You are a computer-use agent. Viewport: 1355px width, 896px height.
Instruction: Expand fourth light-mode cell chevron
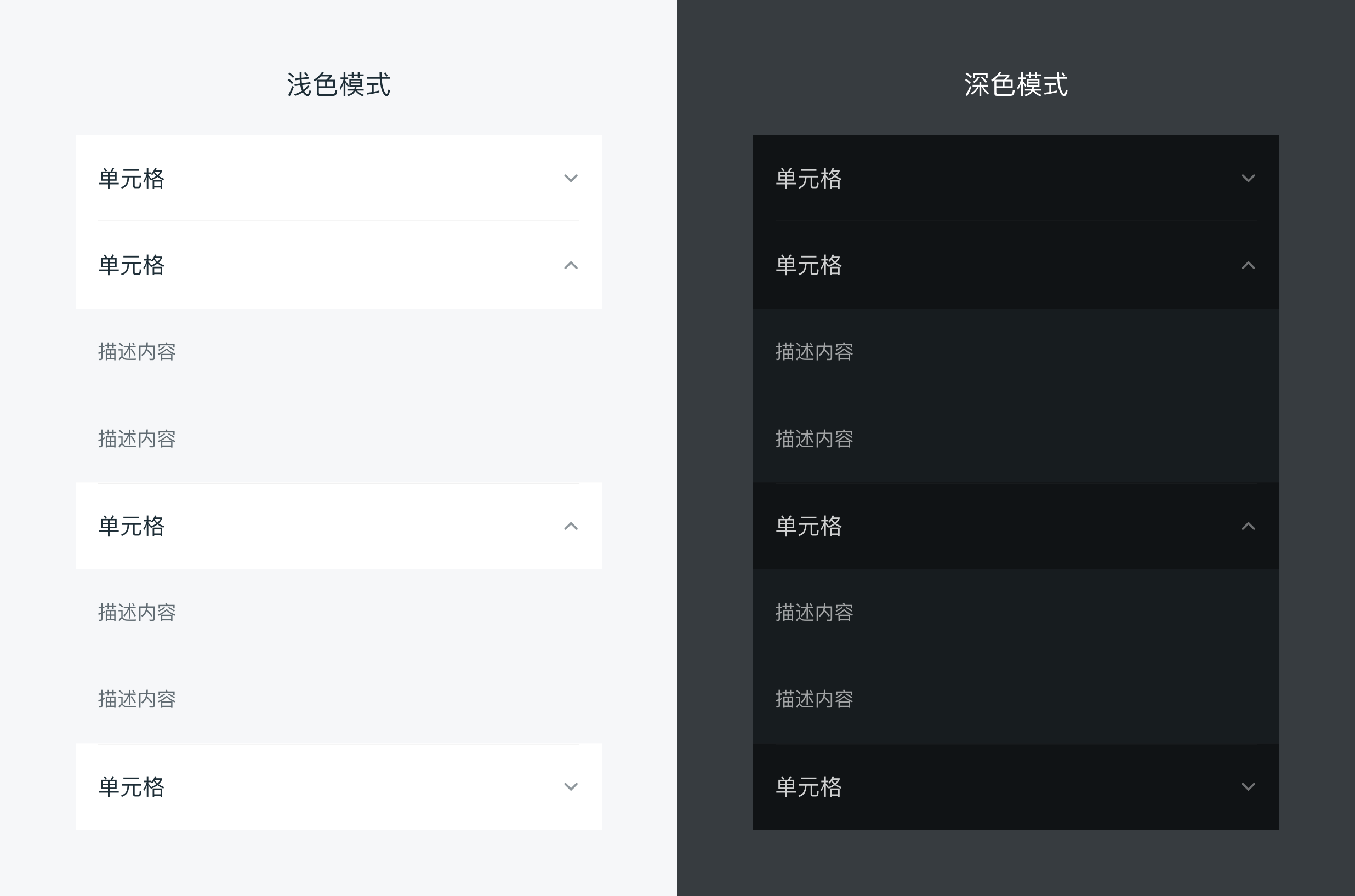[x=571, y=787]
